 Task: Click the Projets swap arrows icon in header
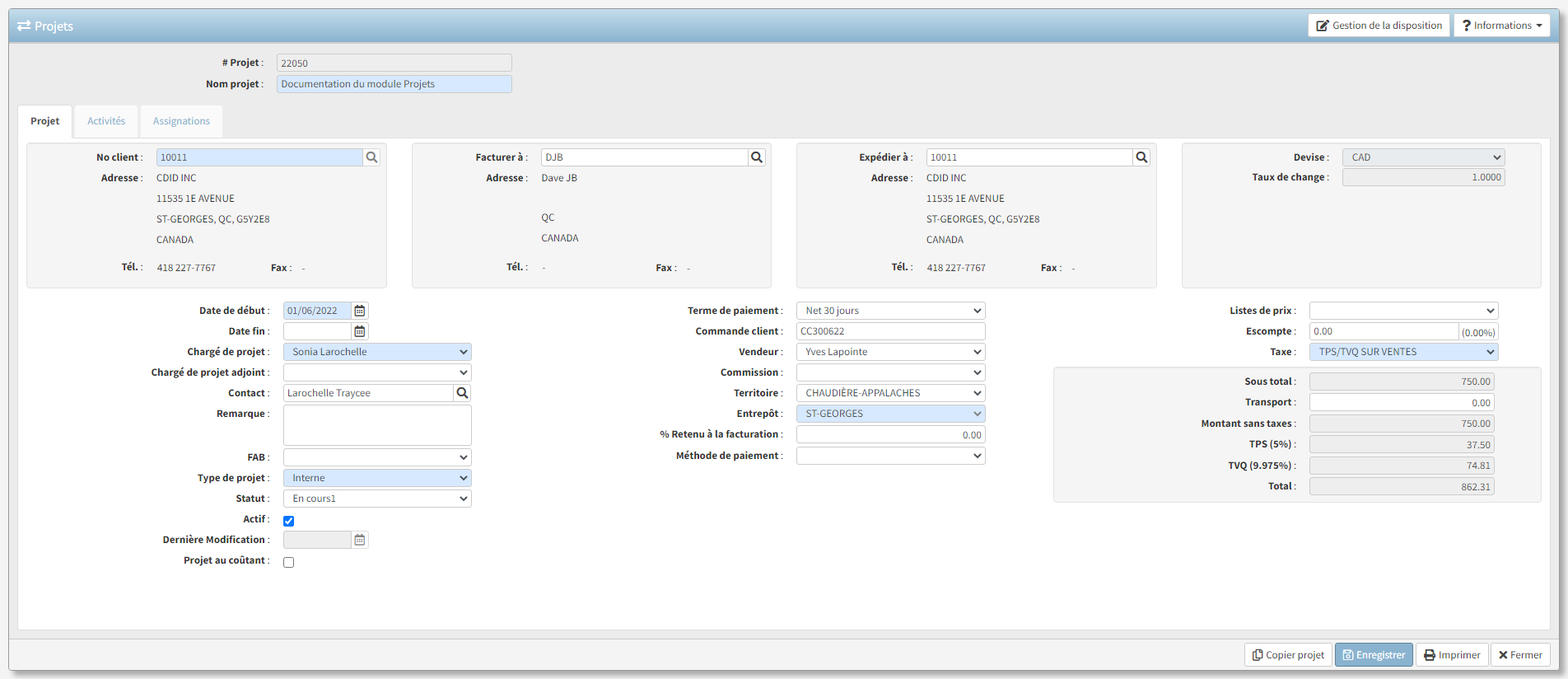tap(24, 26)
